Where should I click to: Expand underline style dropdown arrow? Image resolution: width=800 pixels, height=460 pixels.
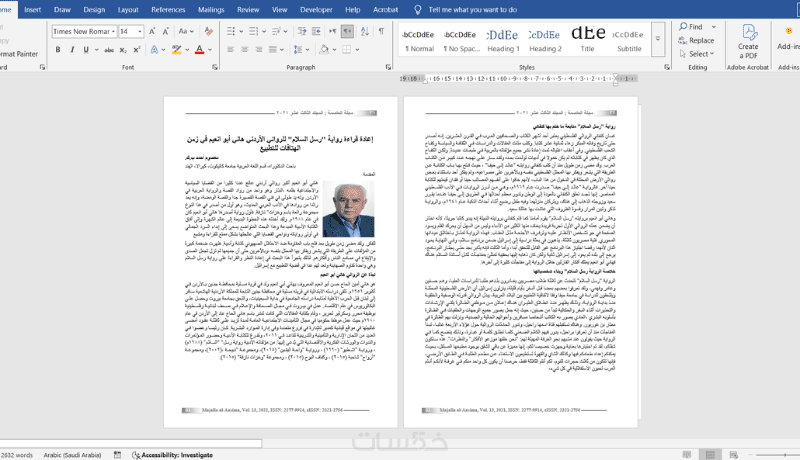[x=96, y=49]
